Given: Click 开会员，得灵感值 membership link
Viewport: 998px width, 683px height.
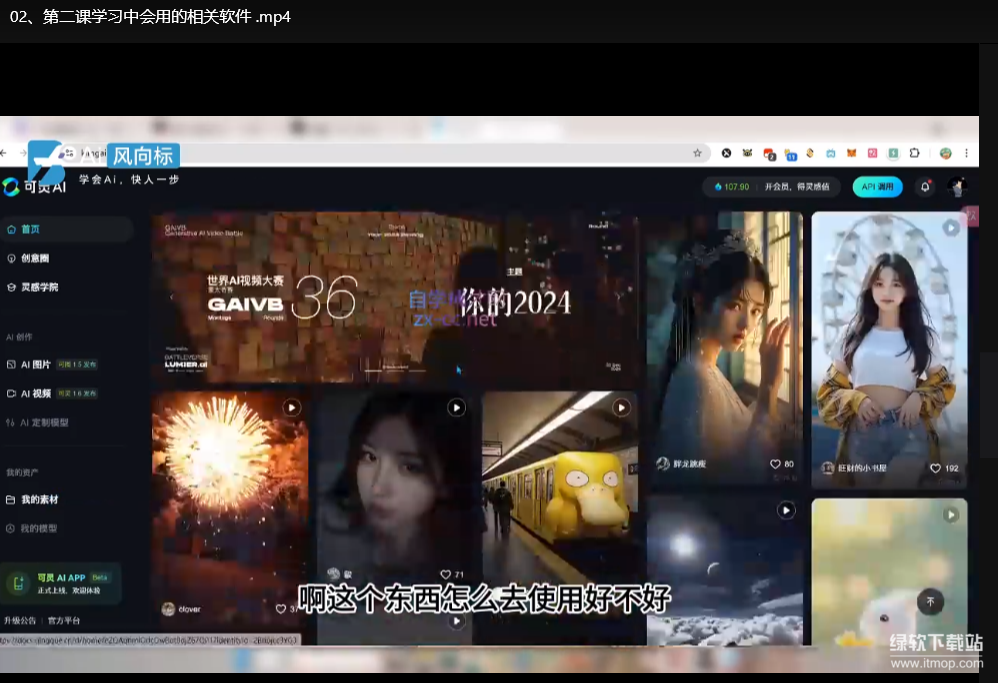Looking at the screenshot, I should 797,187.
